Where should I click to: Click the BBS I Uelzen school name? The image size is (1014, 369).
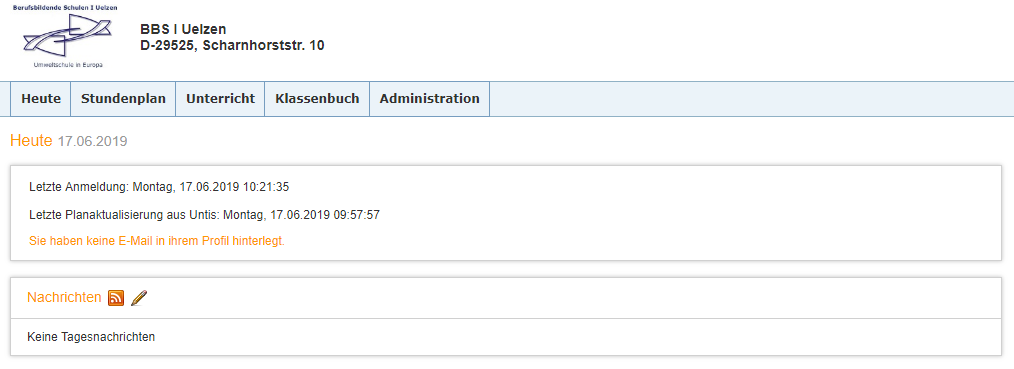coord(183,30)
